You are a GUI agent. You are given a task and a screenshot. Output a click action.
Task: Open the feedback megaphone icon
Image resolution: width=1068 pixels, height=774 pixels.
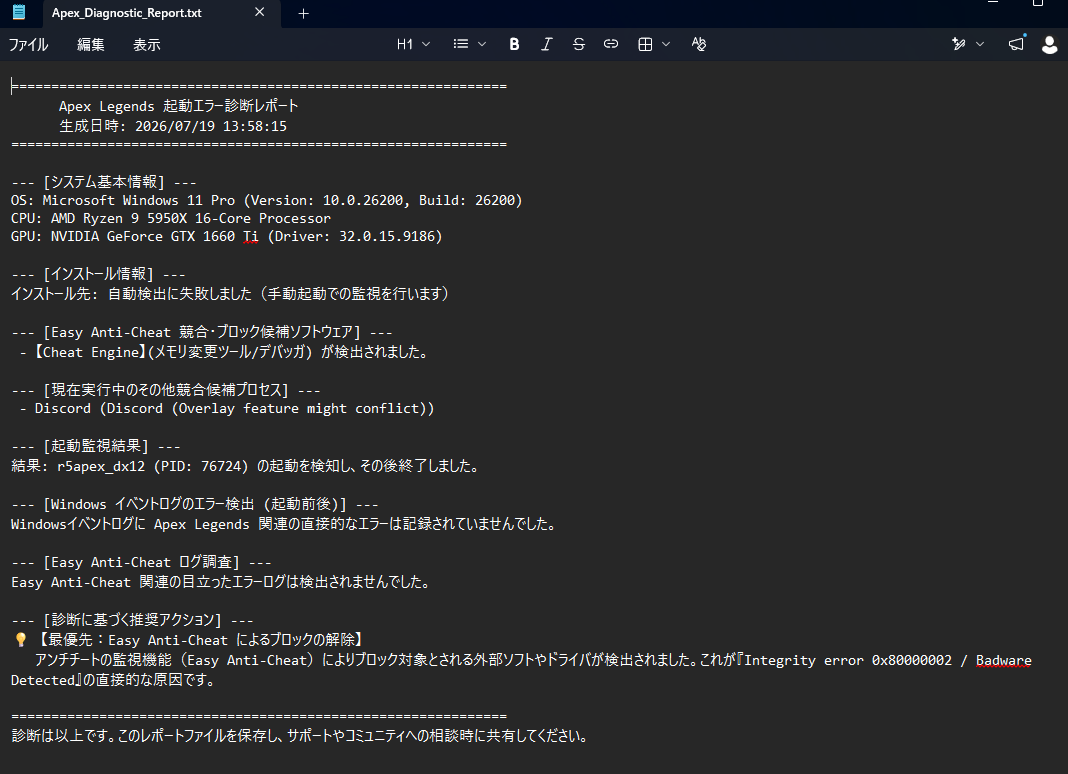pyautogui.click(x=1016, y=44)
